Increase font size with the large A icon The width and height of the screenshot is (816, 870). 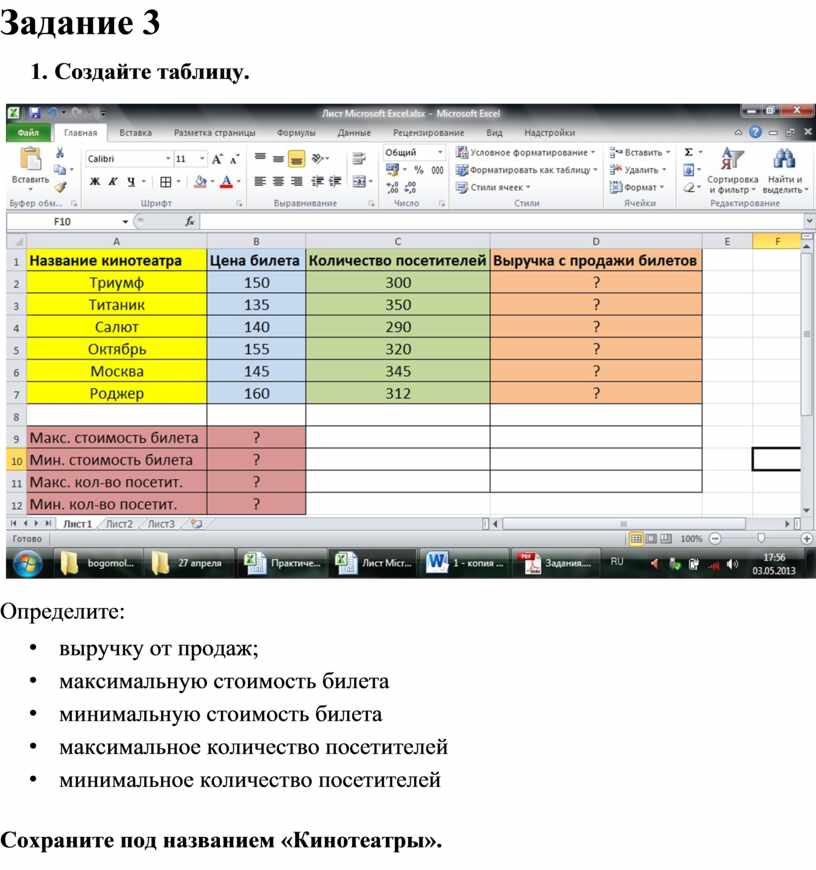tap(217, 159)
